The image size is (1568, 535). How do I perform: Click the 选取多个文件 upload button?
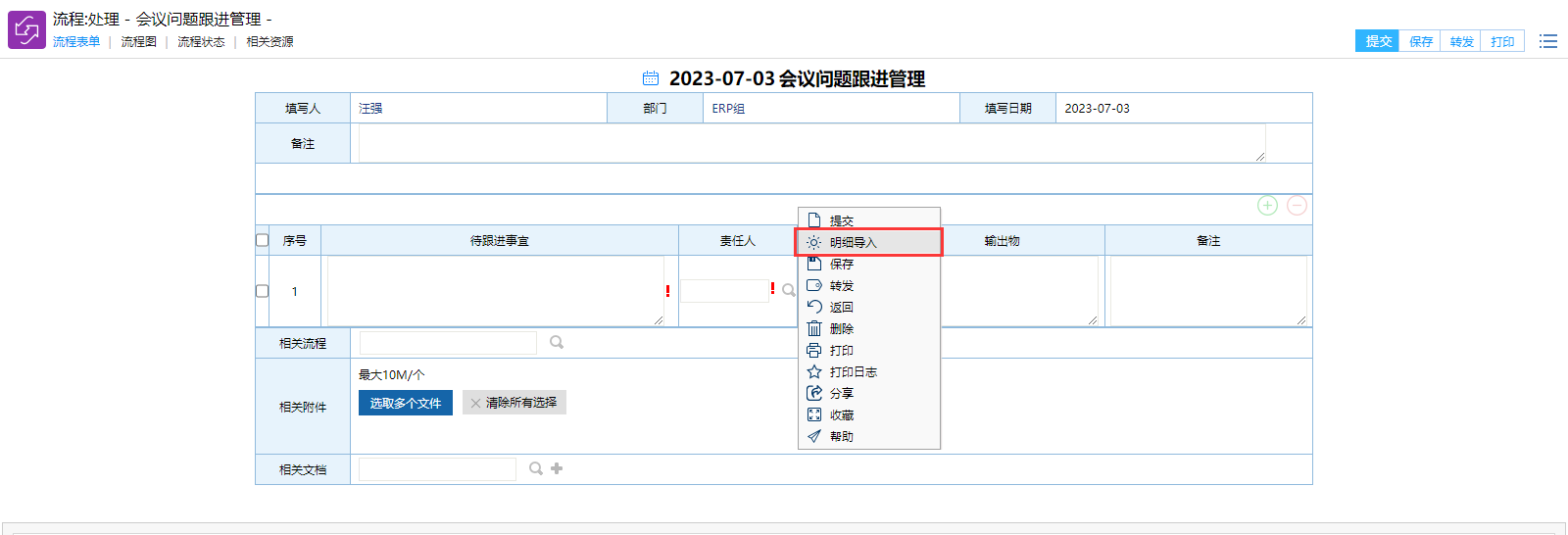point(406,403)
